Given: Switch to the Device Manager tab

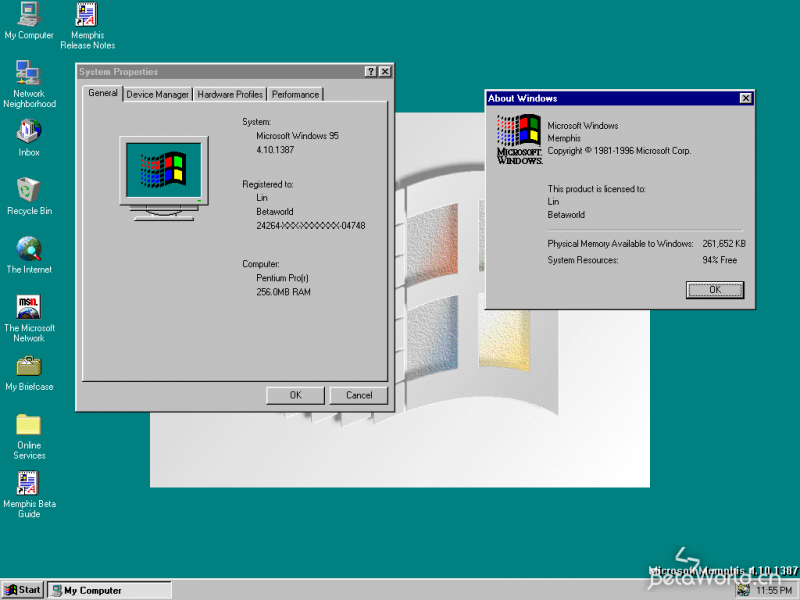Looking at the screenshot, I should point(157,94).
